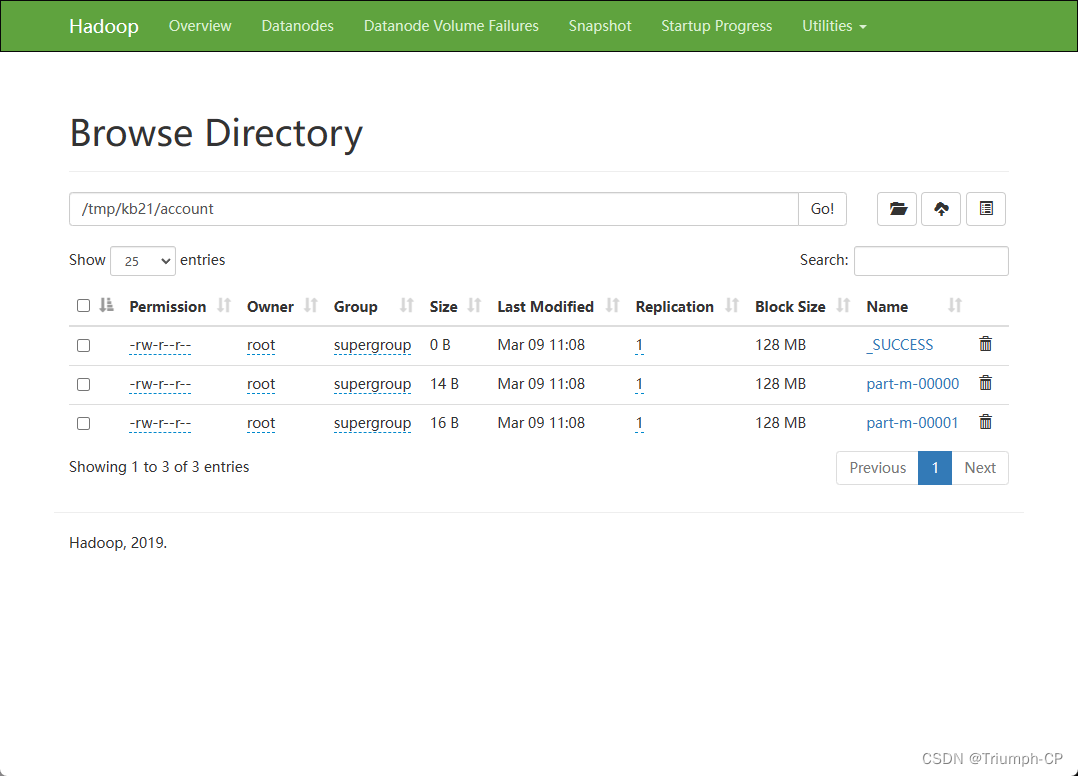This screenshot has height=776, width=1078.
Task: Click the Next pagination button
Action: coord(980,468)
